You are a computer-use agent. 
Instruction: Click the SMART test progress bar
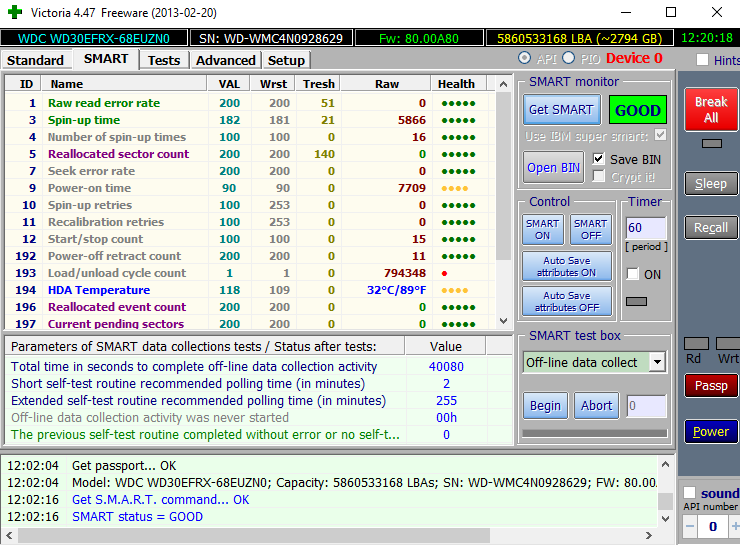[x=595, y=433]
